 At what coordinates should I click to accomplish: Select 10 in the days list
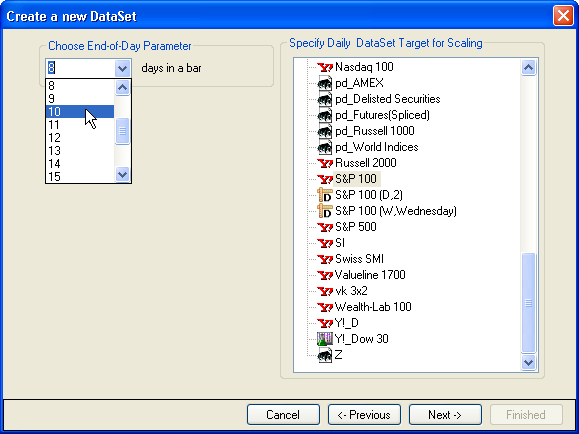[x=80, y=112]
